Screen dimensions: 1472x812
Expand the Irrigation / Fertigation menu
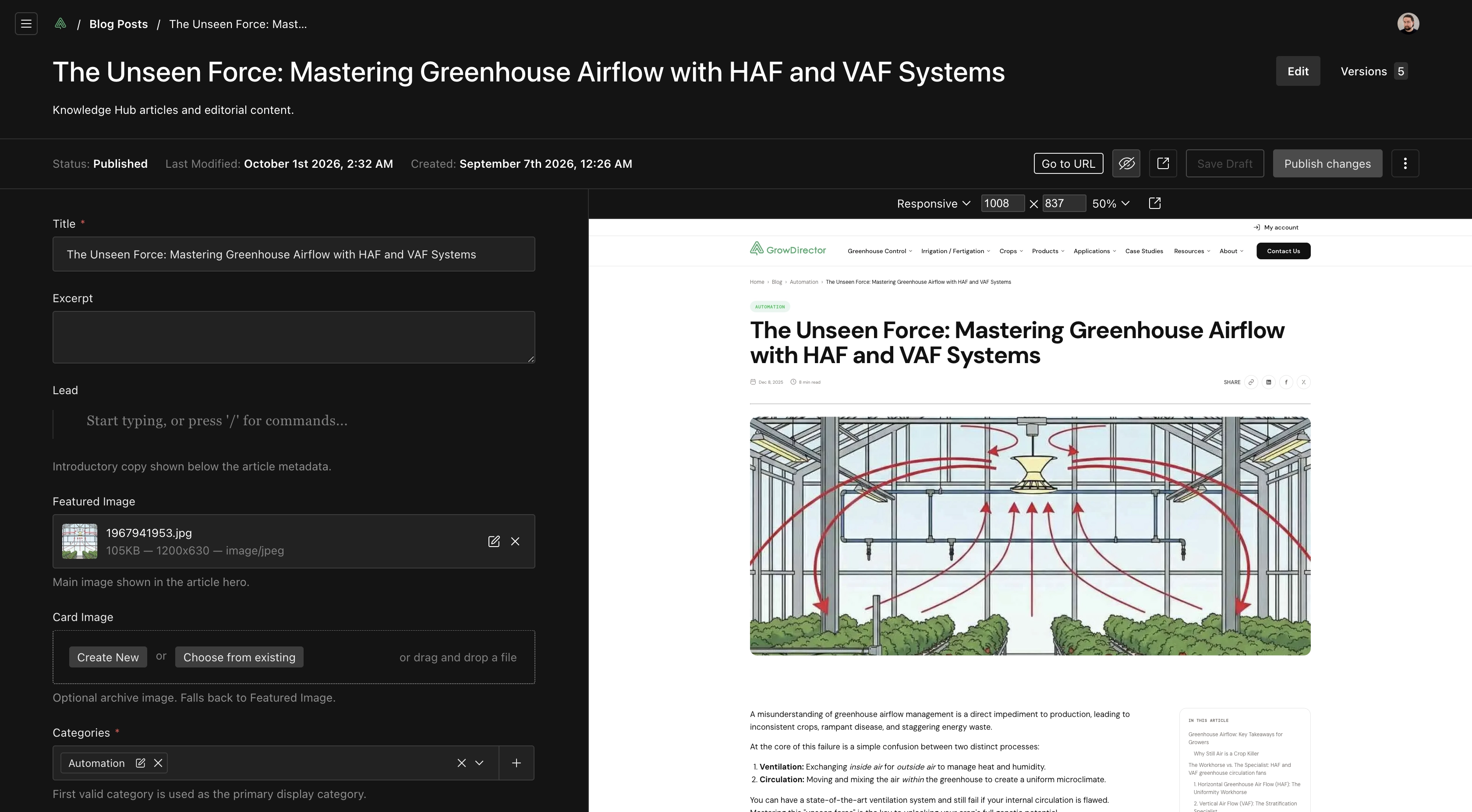click(956, 251)
